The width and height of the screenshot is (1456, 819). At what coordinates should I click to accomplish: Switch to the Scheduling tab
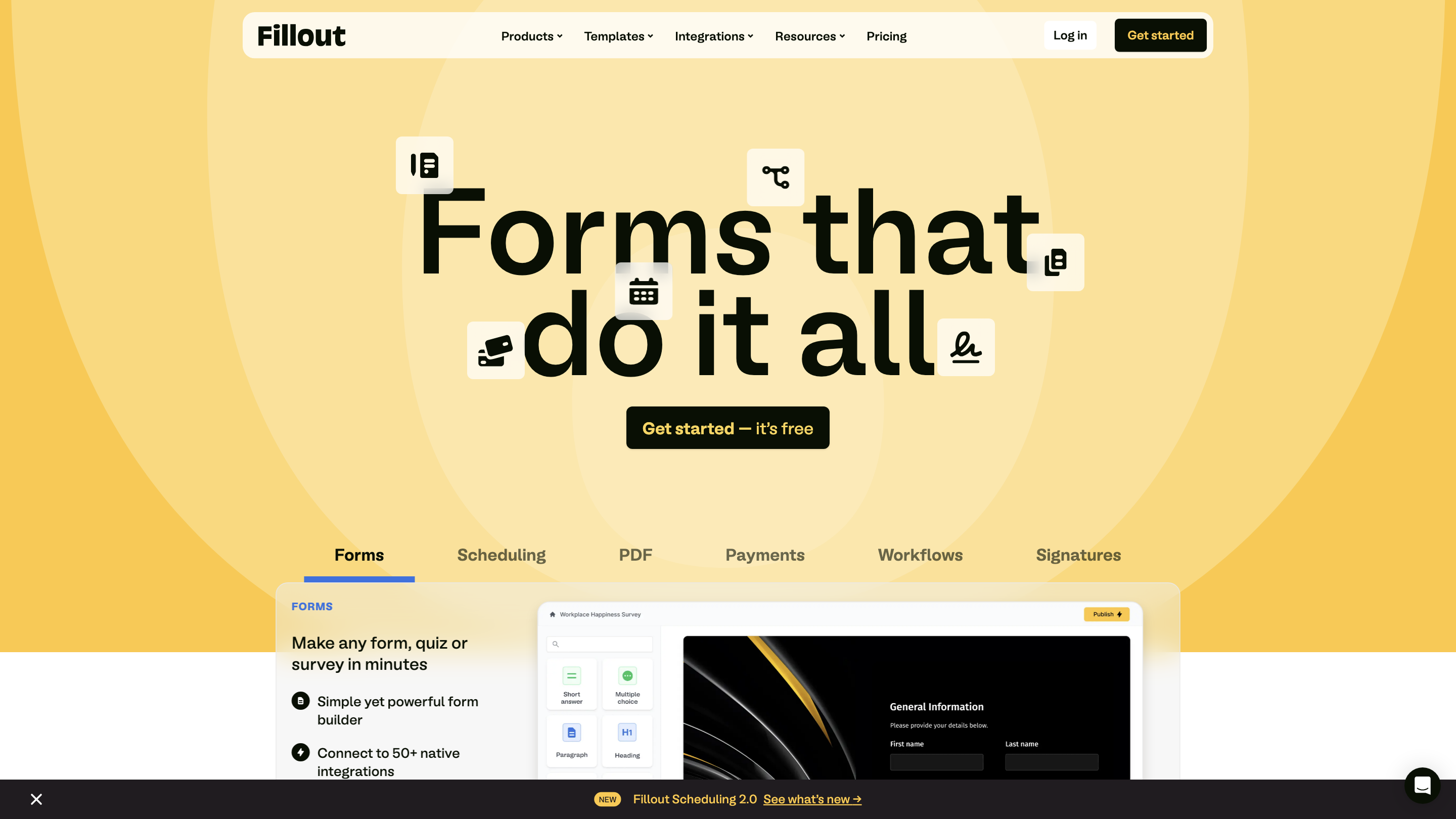point(501,555)
